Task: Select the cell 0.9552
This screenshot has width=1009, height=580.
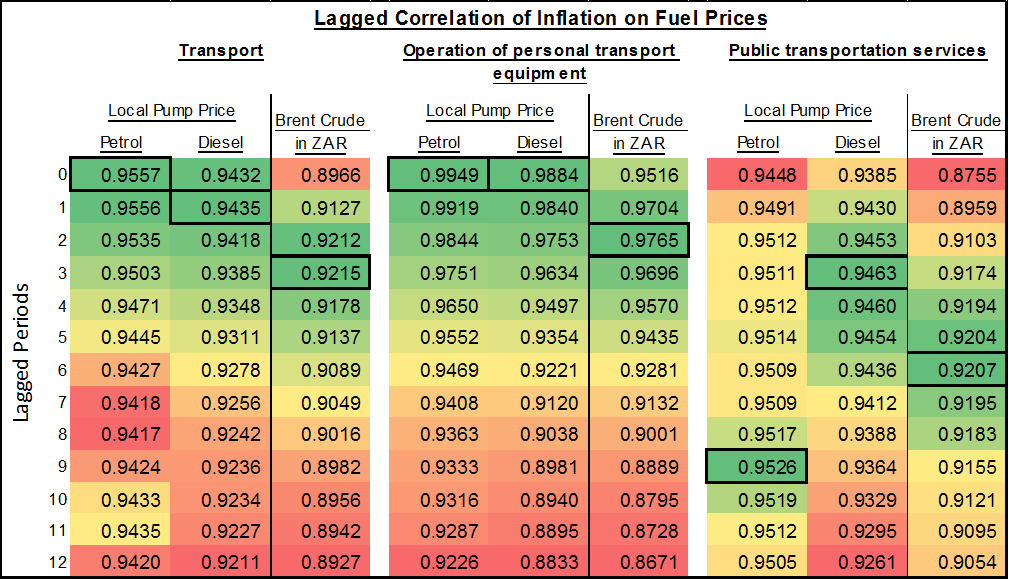Action: tap(438, 337)
